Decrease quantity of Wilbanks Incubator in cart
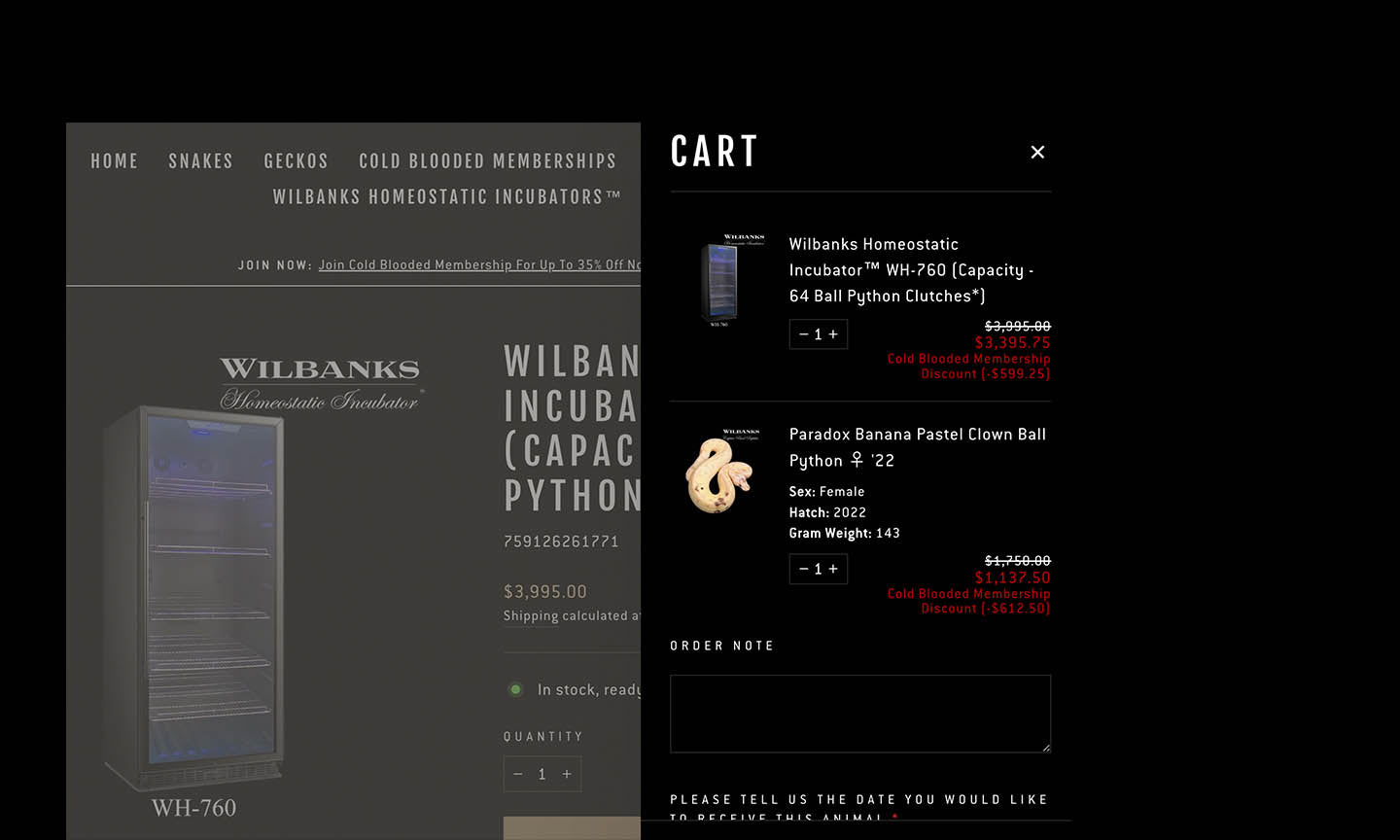1400x840 pixels. click(x=803, y=334)
